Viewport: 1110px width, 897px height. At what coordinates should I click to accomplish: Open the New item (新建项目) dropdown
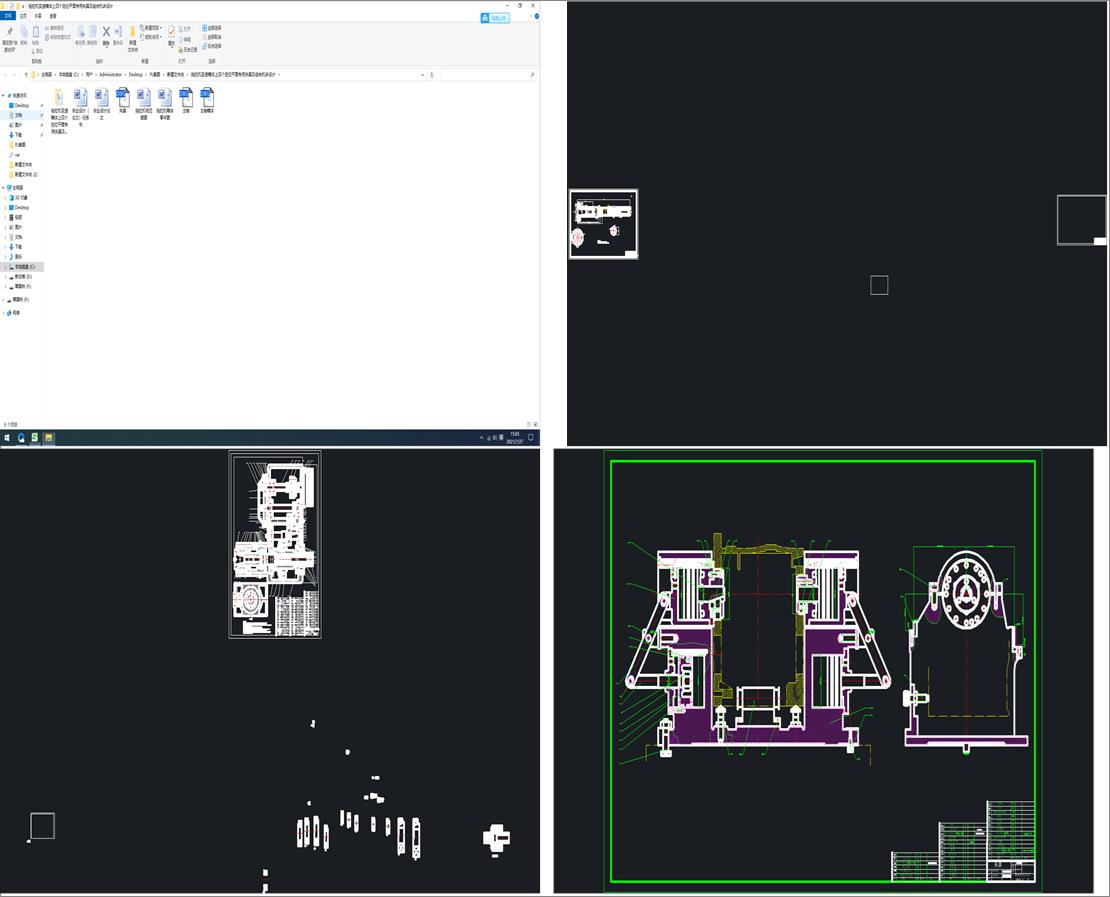pos(152,28)
